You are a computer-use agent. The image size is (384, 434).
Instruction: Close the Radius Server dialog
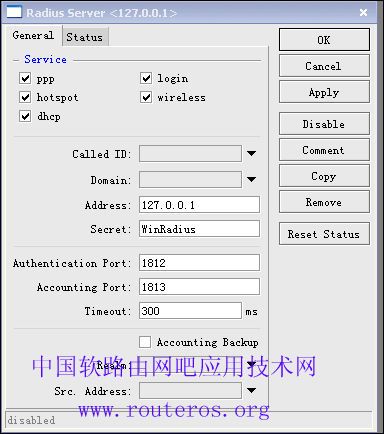point(363,13)
